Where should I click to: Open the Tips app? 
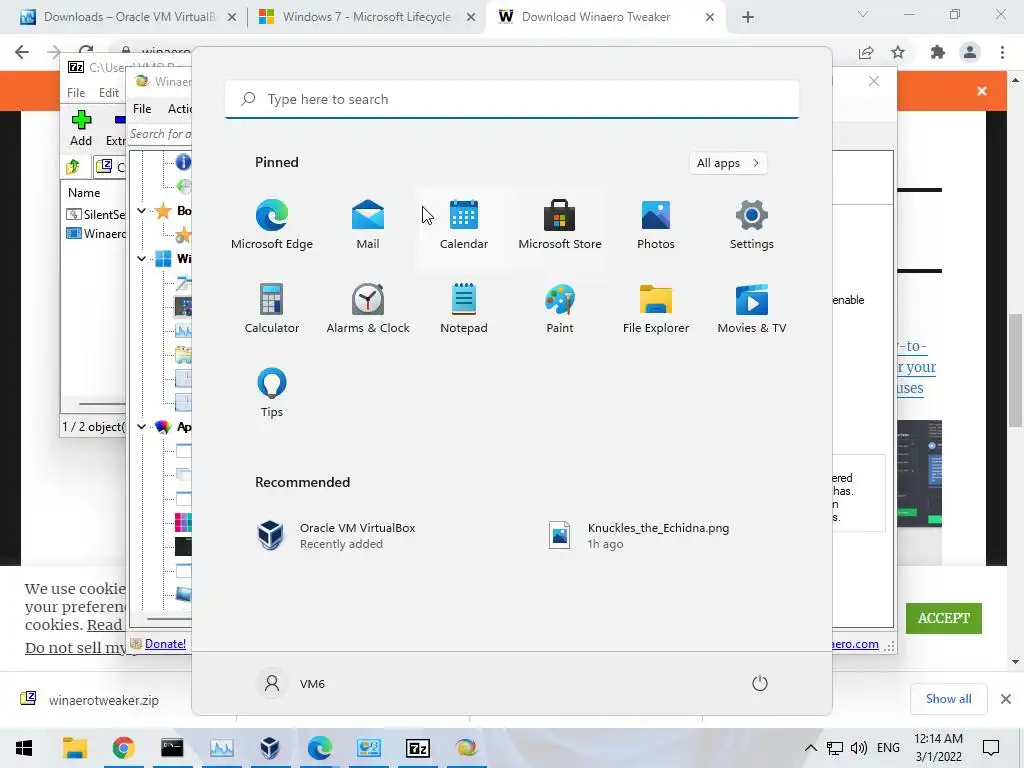pyautogui.click(x=272, y=392)
